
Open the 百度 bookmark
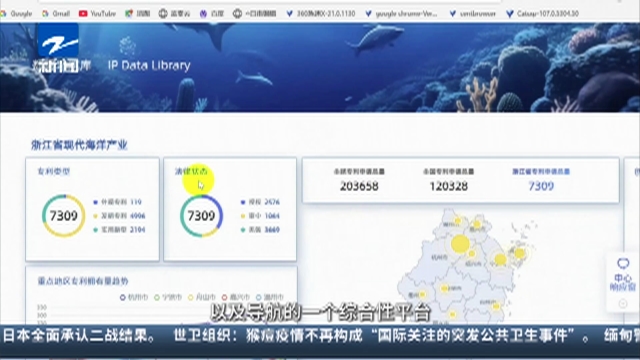pyautogui.click(x=212, y=13)
